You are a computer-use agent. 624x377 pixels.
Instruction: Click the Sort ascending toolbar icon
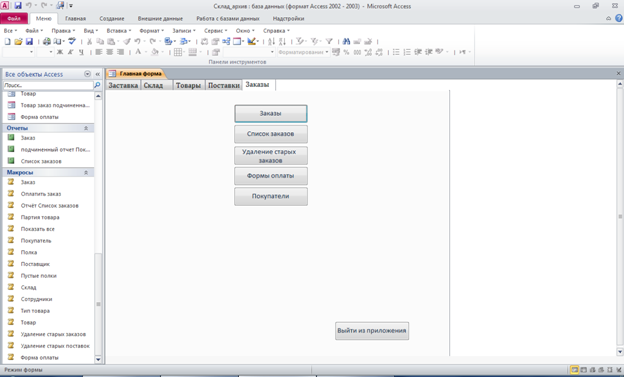[x=271, y=41]
